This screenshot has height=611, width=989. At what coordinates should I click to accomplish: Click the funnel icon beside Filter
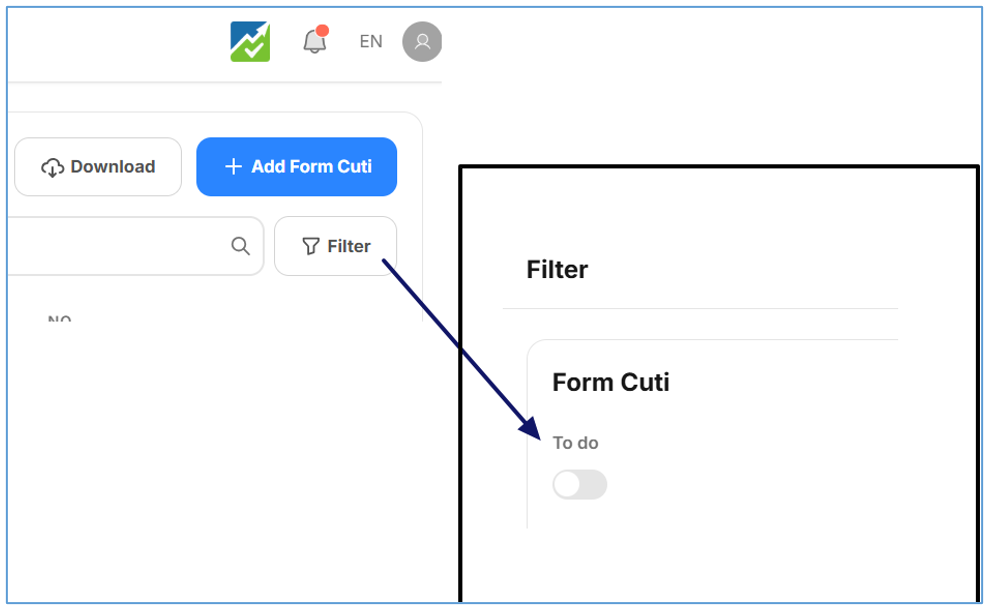coord(311,246)
